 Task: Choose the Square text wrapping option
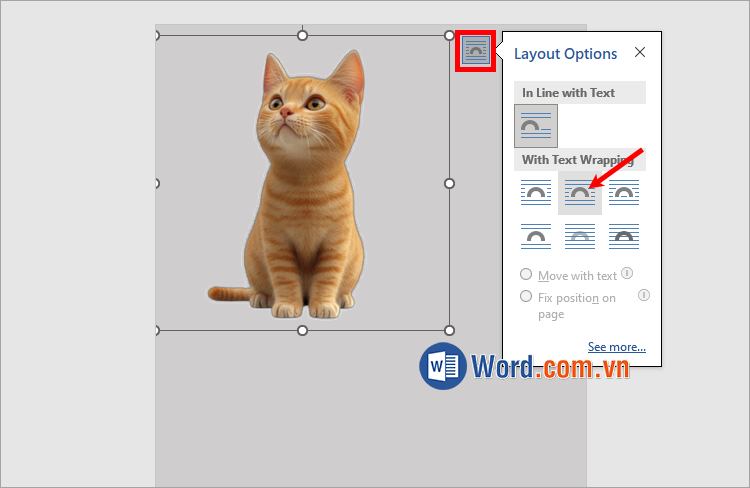[536, 192]
